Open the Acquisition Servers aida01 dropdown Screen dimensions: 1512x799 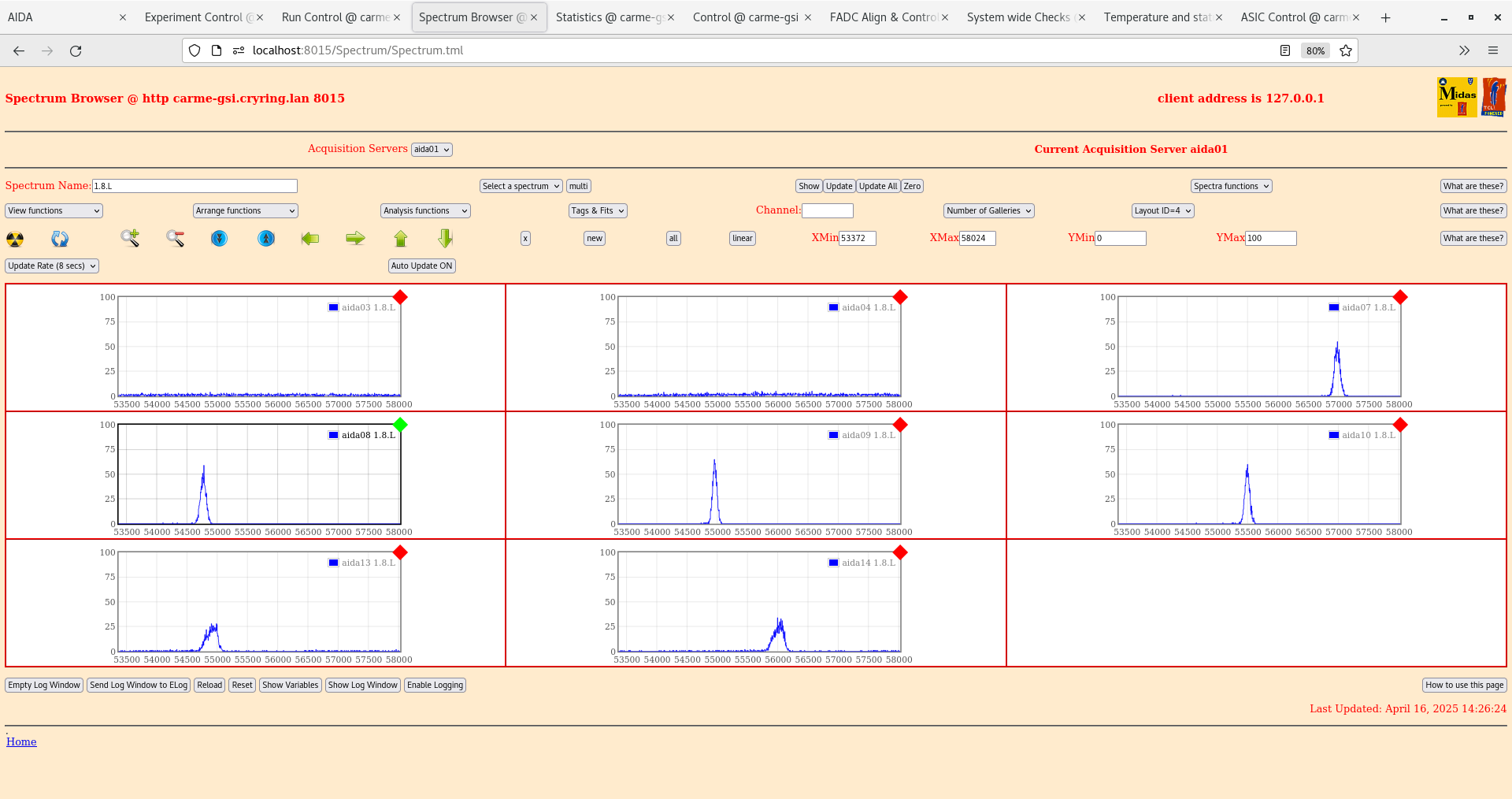[x=432, y=149]
